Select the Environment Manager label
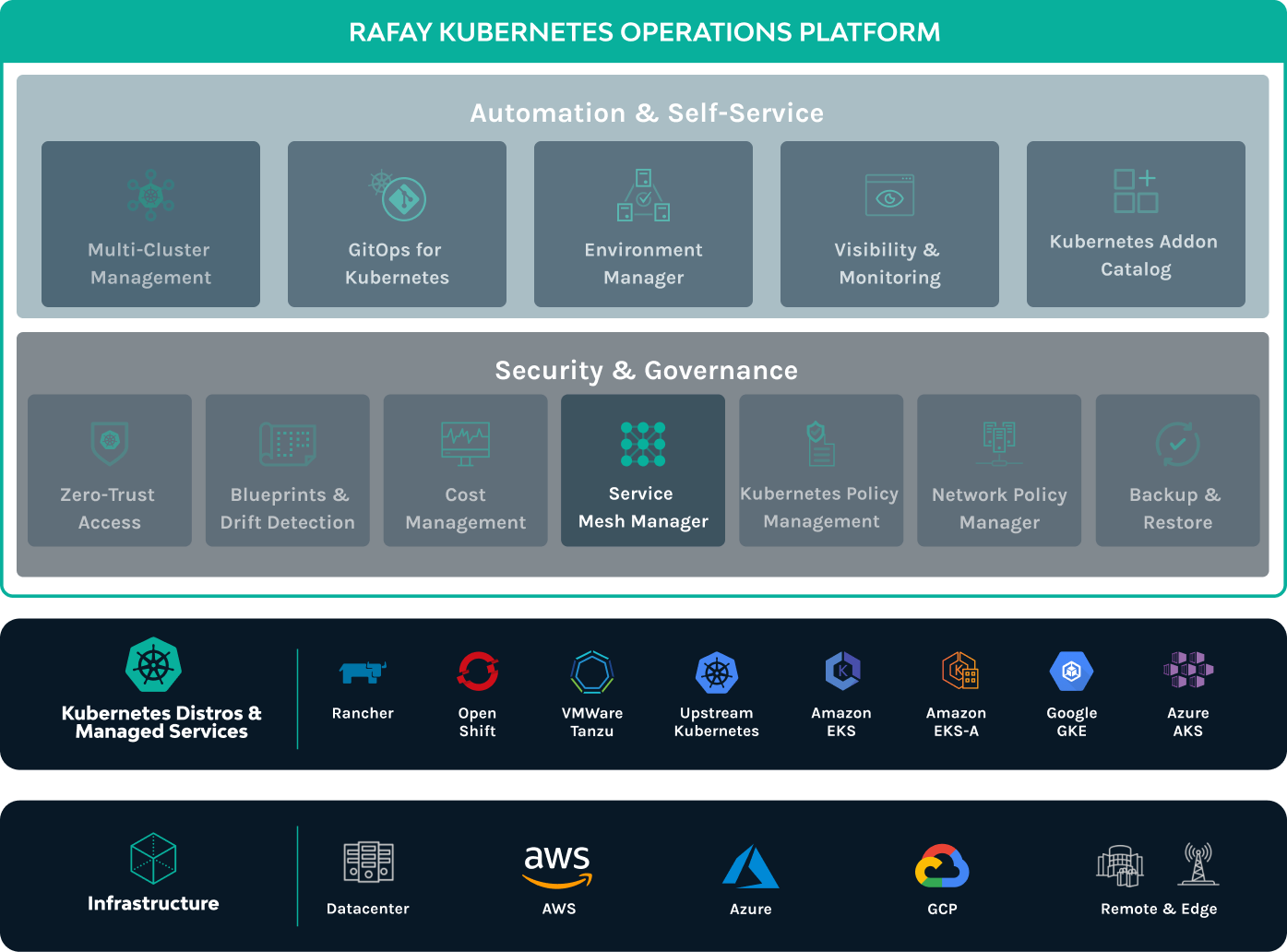 pyautogui.click(x=643, y=264)
